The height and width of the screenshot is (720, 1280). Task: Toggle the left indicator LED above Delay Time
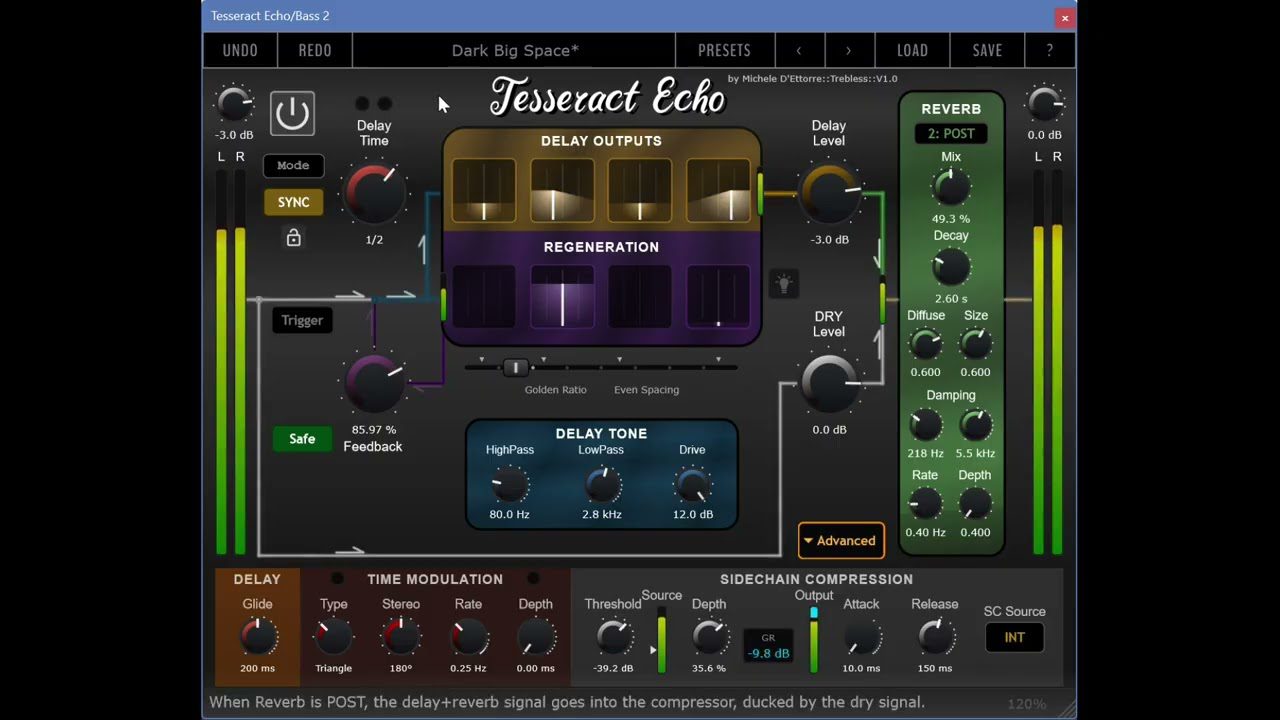[362, 104]
